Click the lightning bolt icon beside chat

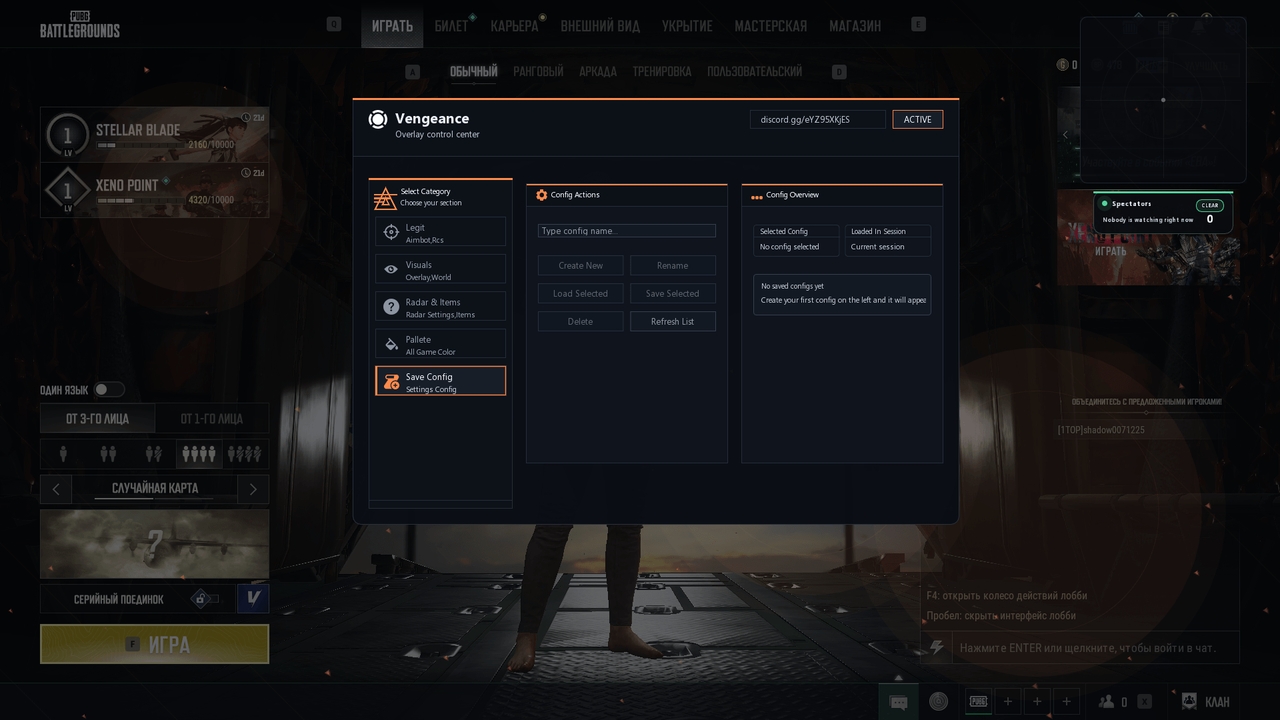937,647
